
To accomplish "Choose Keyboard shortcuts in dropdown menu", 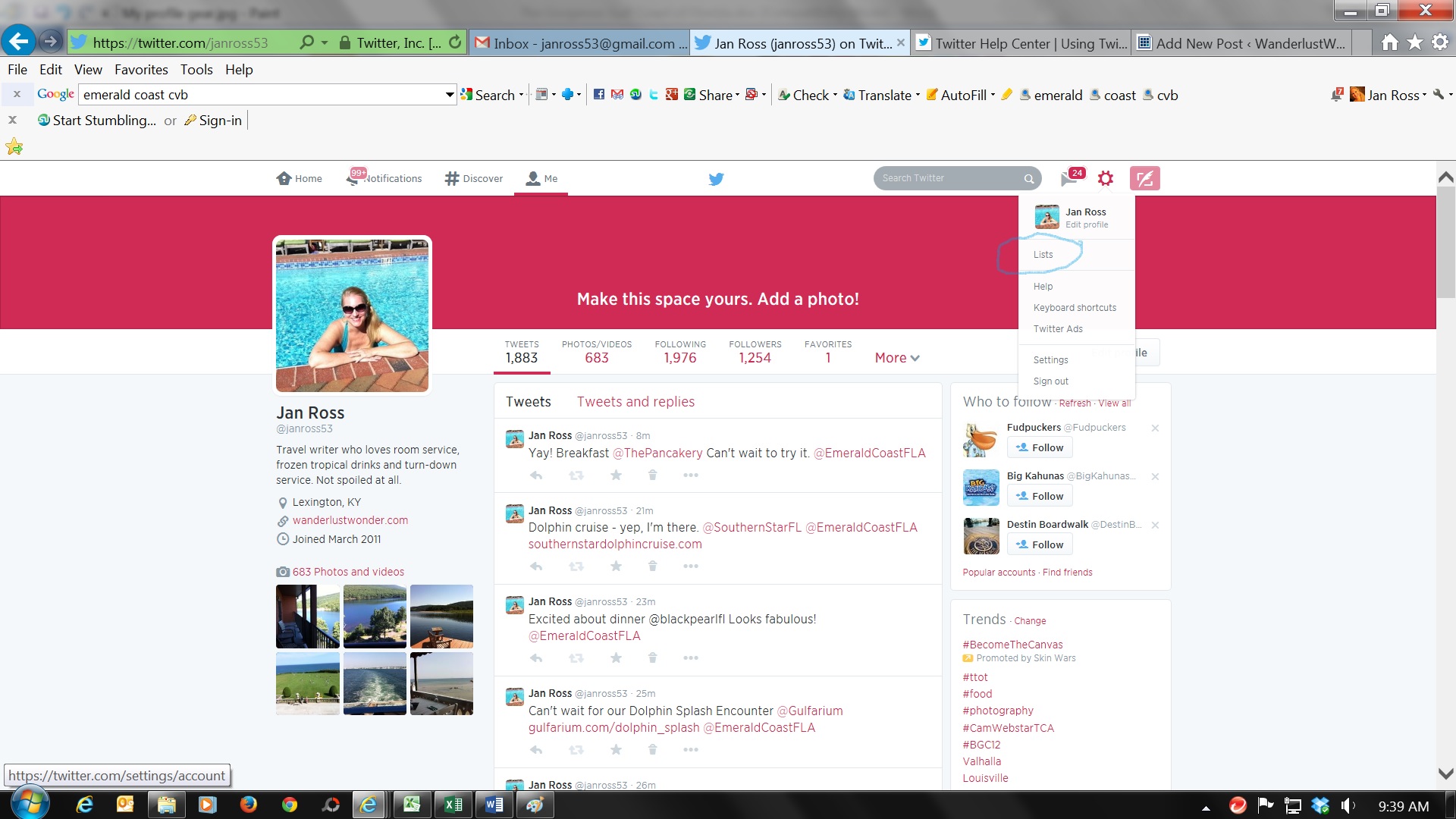I will tap(1075, 308).
